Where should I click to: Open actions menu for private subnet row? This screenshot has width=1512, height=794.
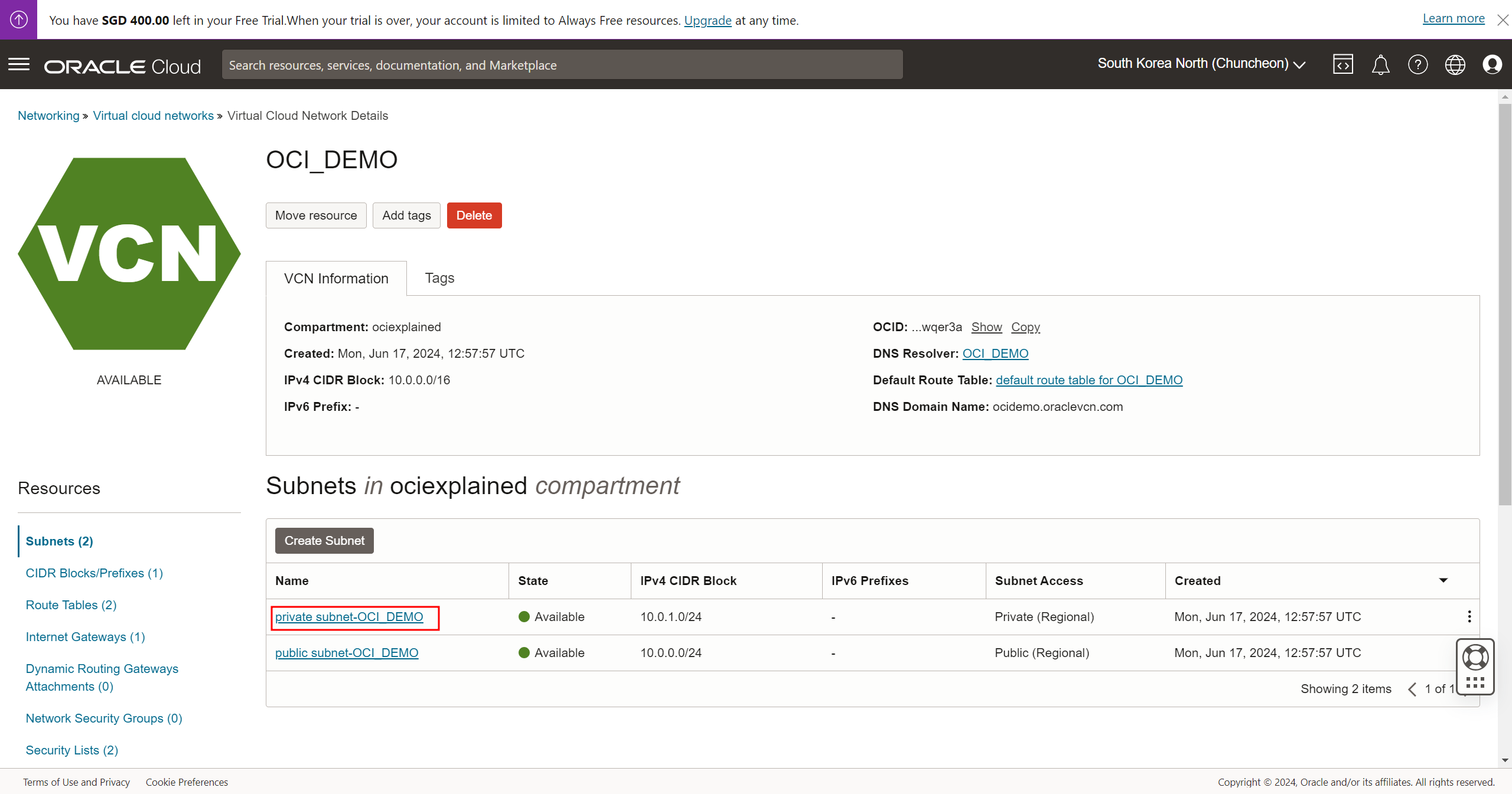pyautogui.click(x=1469, y=617)
